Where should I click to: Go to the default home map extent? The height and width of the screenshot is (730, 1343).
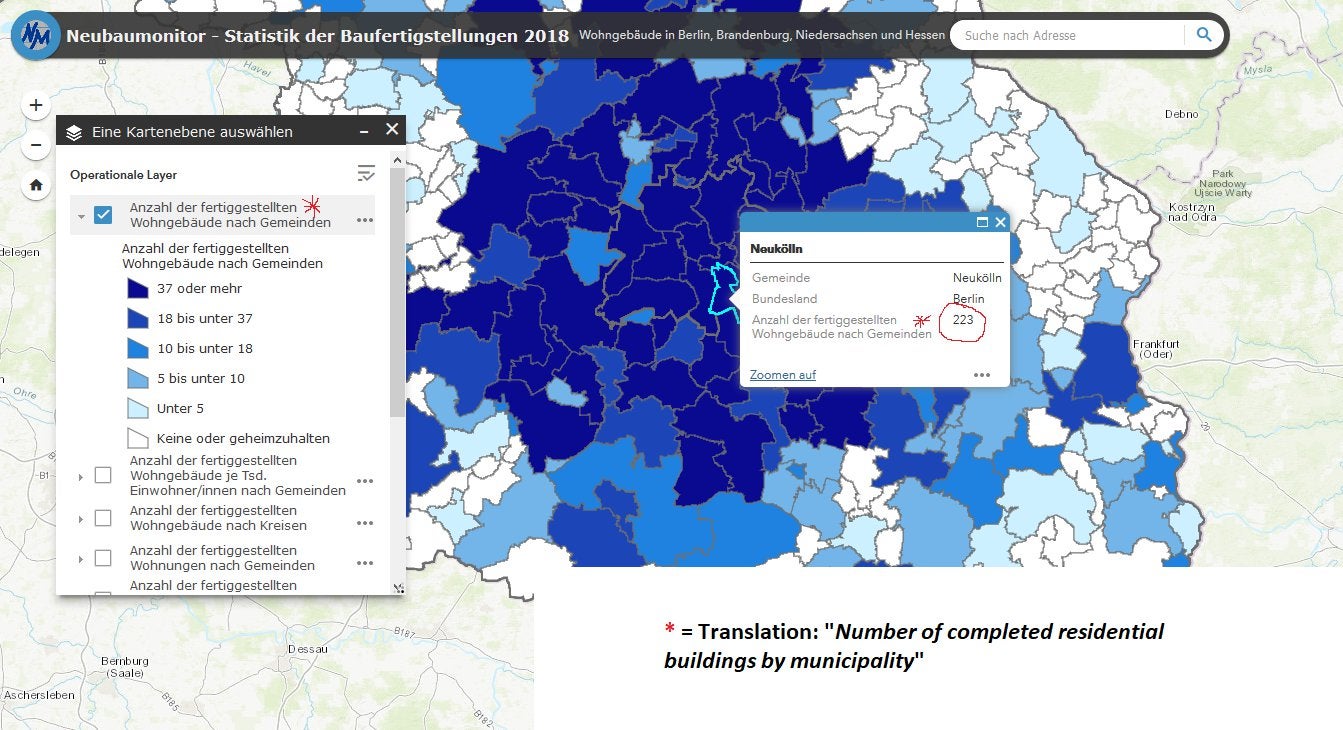click(36, 185)
